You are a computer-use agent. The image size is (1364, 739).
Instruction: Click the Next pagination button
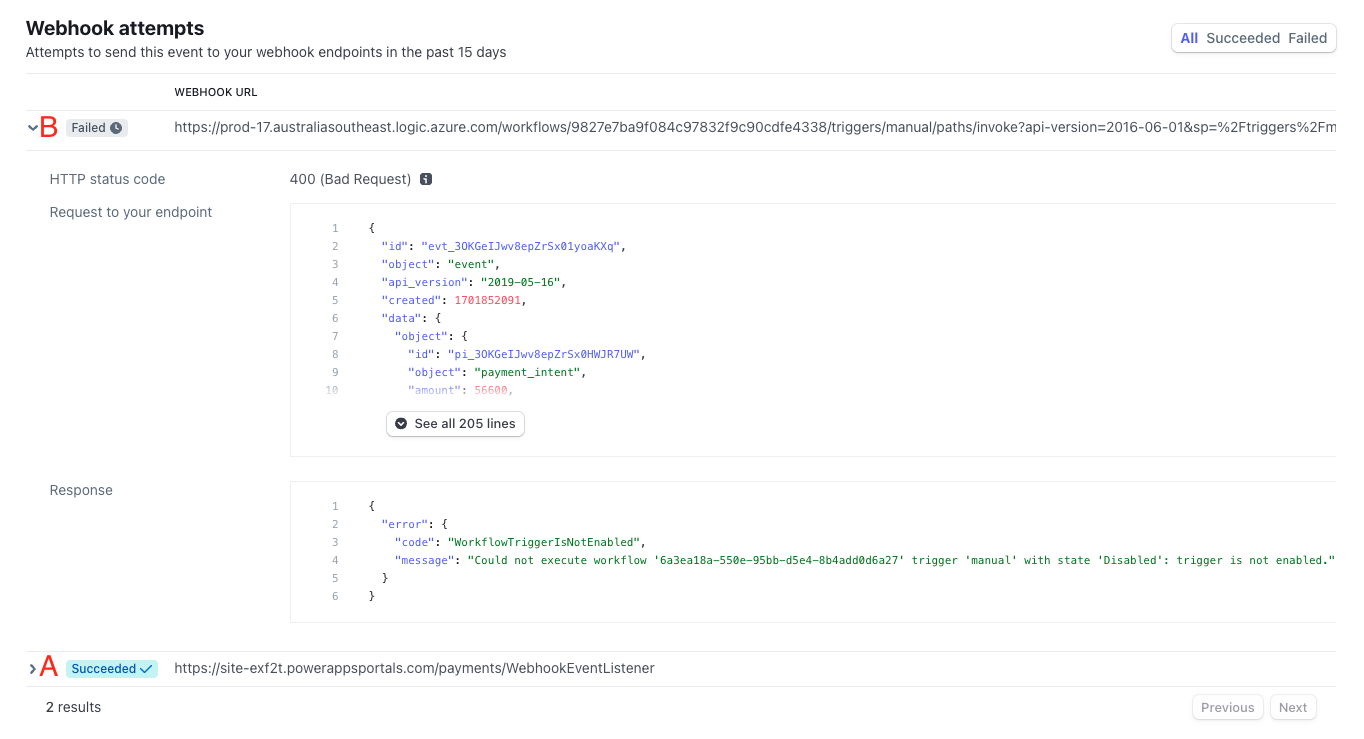1293,707
